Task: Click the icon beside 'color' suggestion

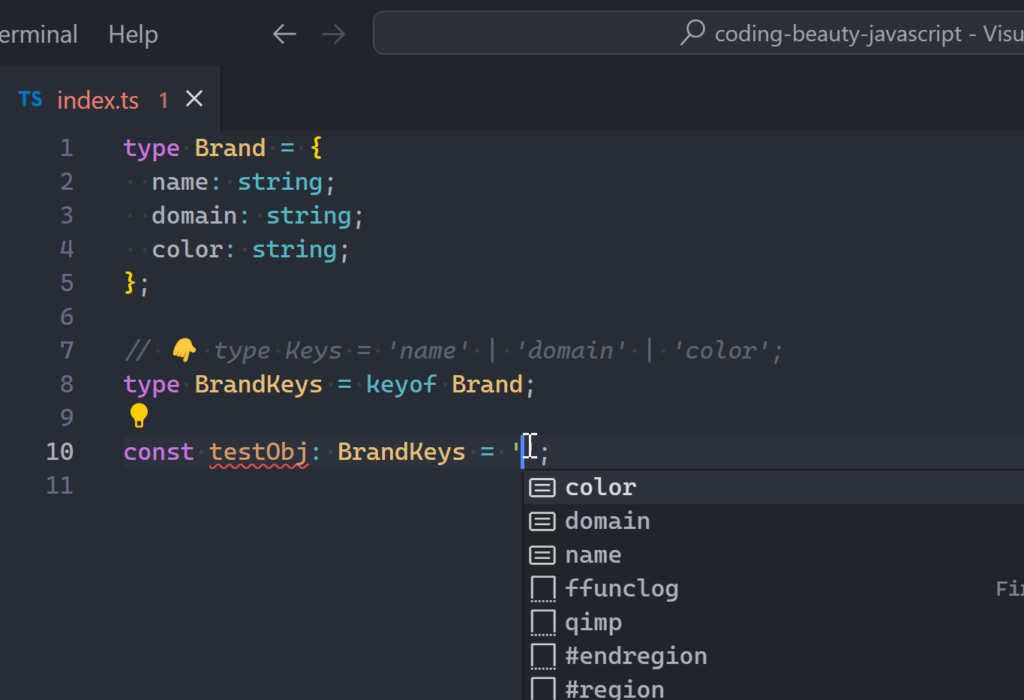Action: pyautogui.click(x=542, y=488)
